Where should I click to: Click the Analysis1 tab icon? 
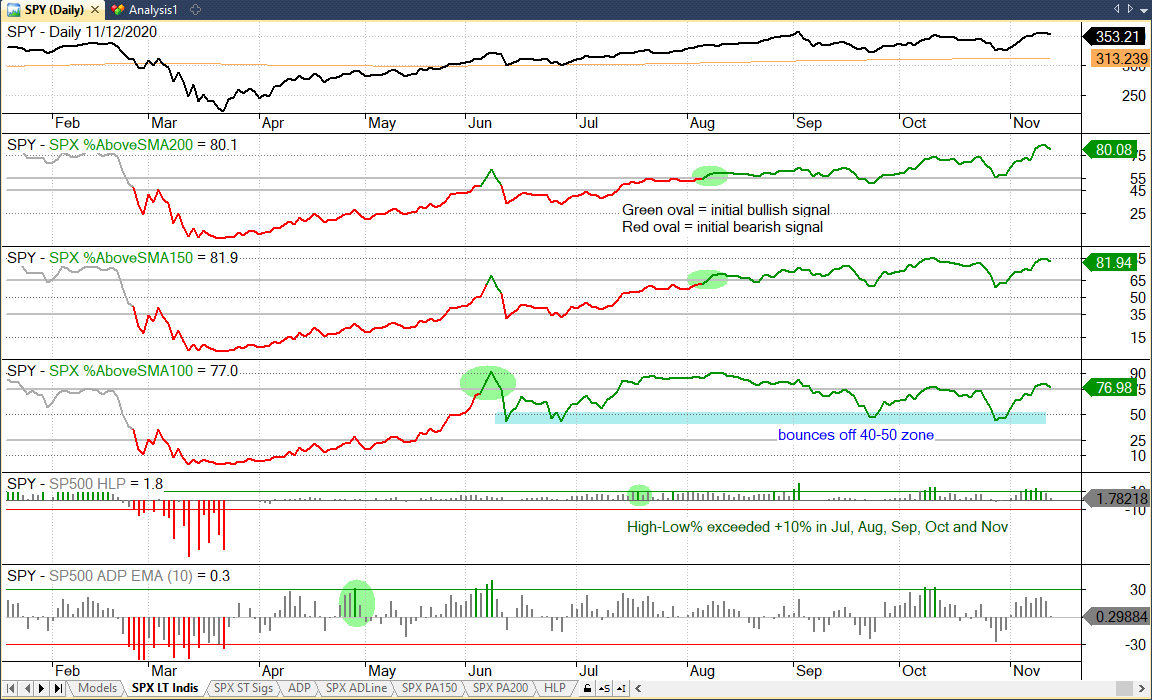(x=118, y=10)
